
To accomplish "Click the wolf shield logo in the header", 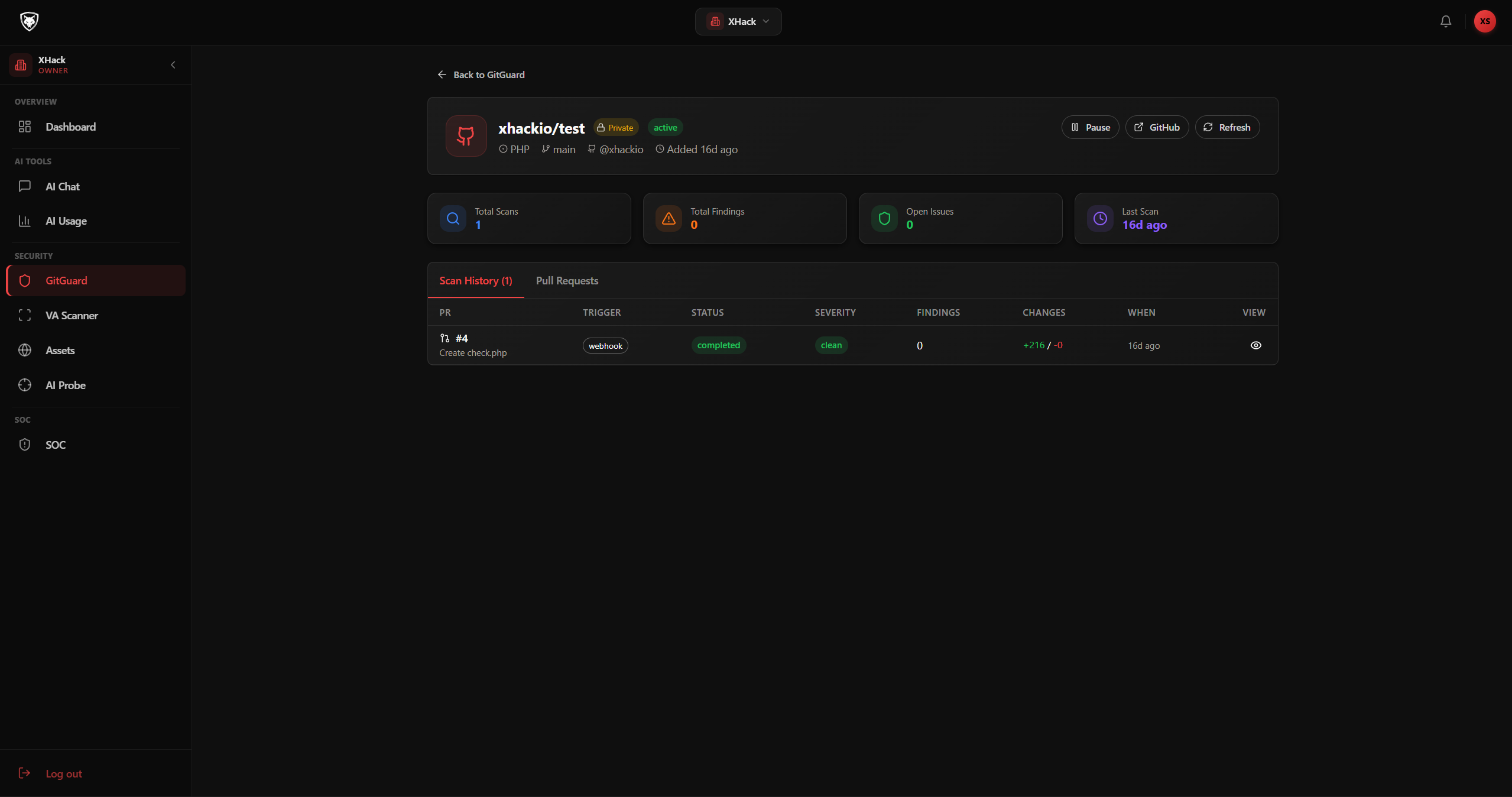I will point(29,21).
